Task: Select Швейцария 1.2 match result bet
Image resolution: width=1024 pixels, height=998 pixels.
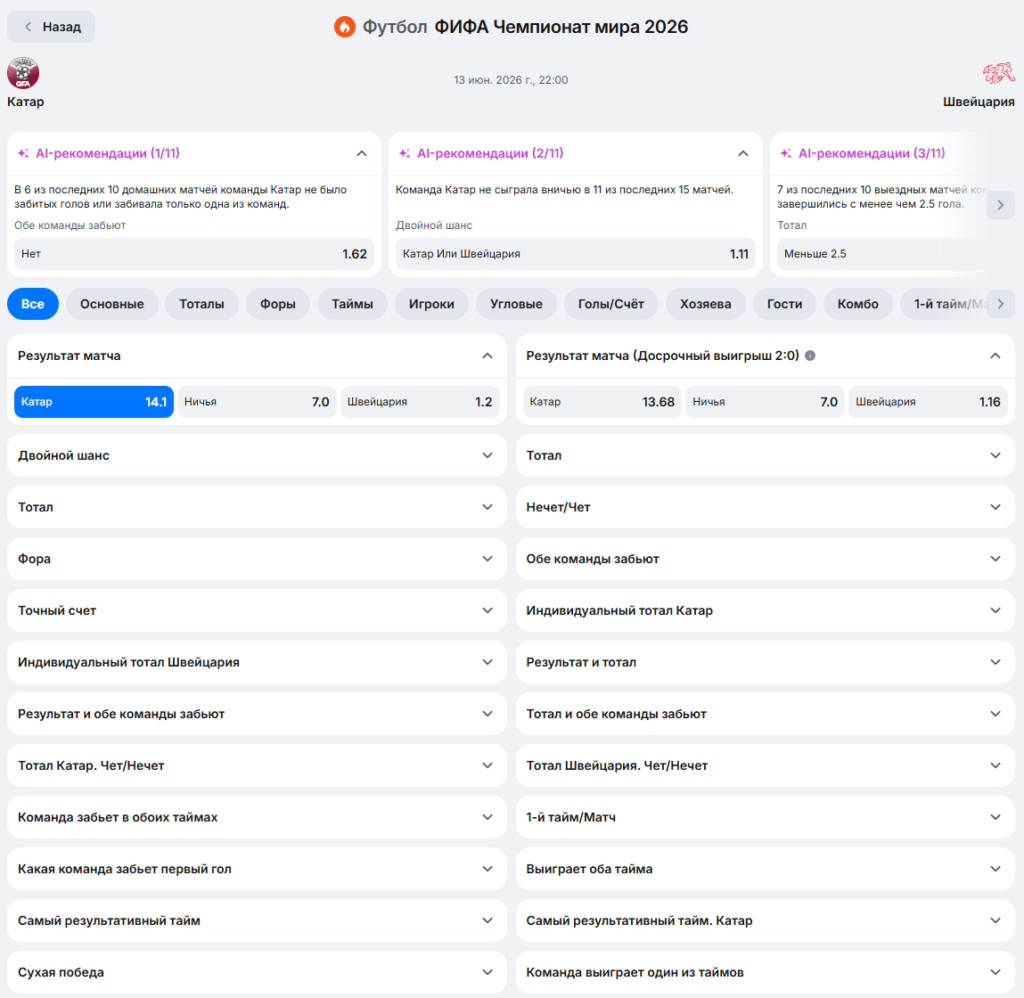Action: (420, 402)
